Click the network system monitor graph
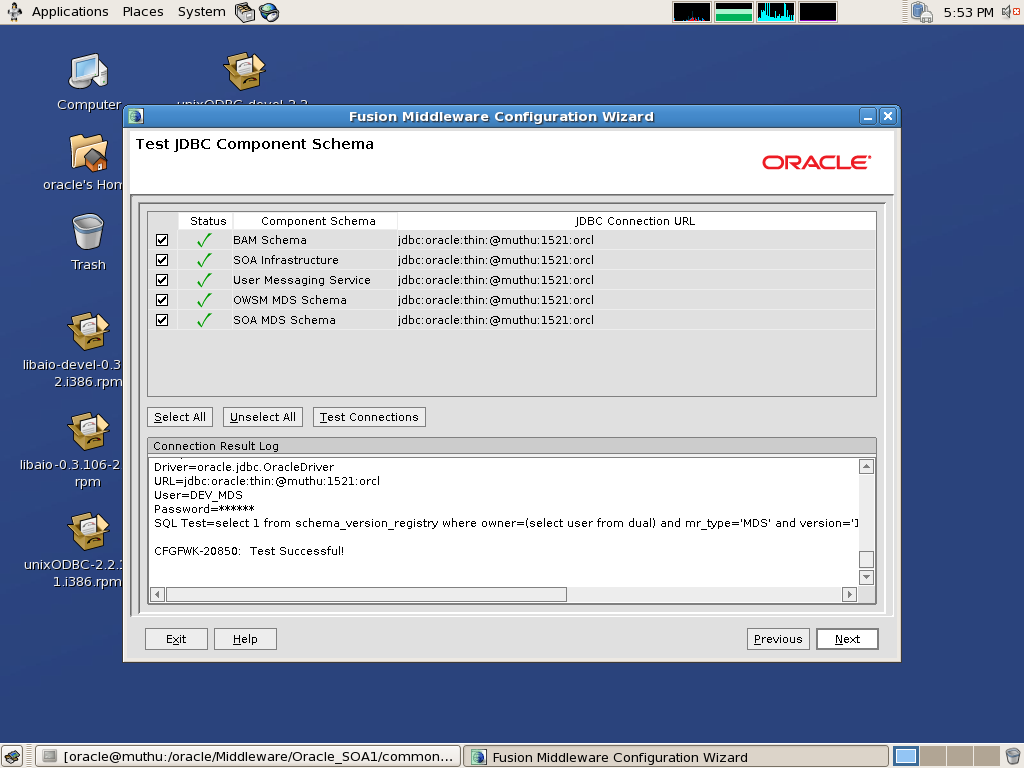 pyautogui.click(x=775, y=12)
